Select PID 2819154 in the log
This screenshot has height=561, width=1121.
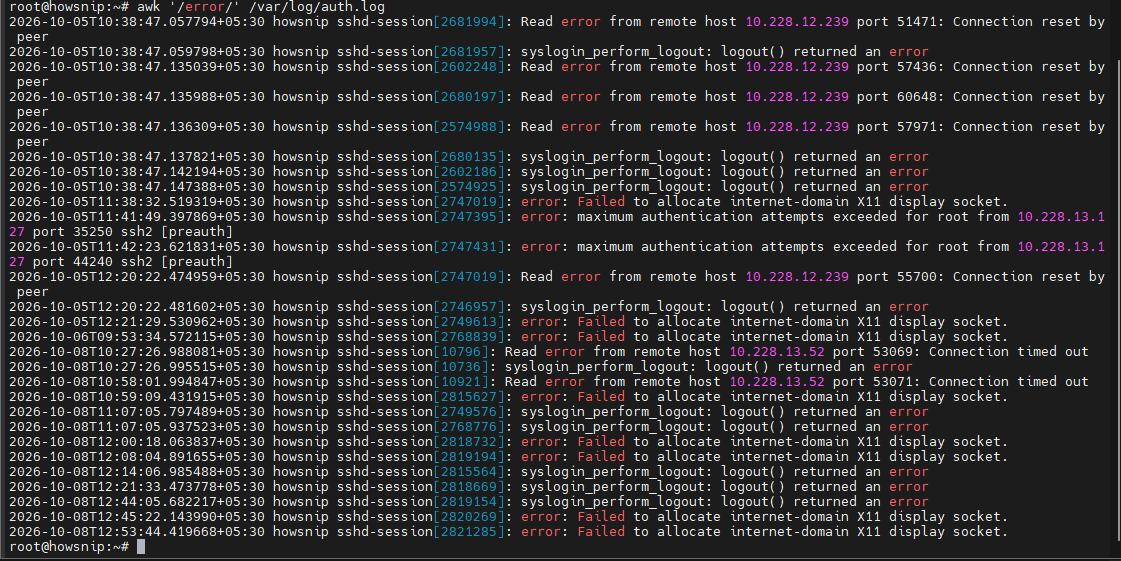(x=469, y=502)
